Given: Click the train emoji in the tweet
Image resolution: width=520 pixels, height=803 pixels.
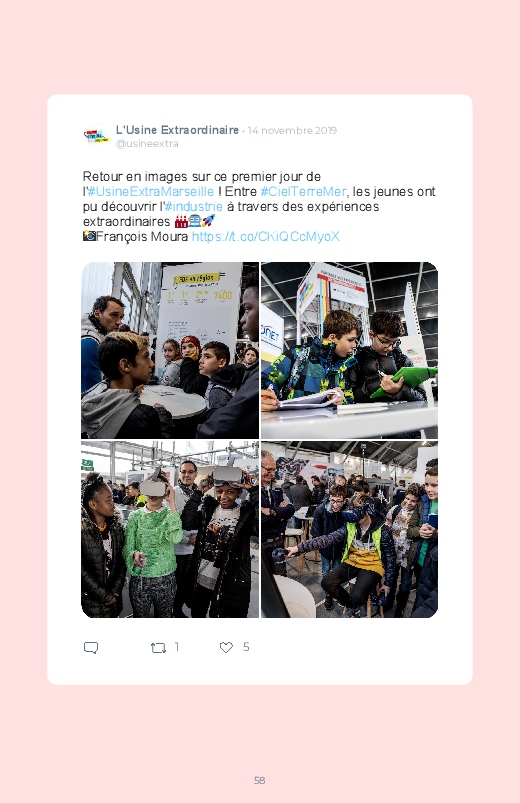Looking at the screenshot, I should click(x=195, y=221).
